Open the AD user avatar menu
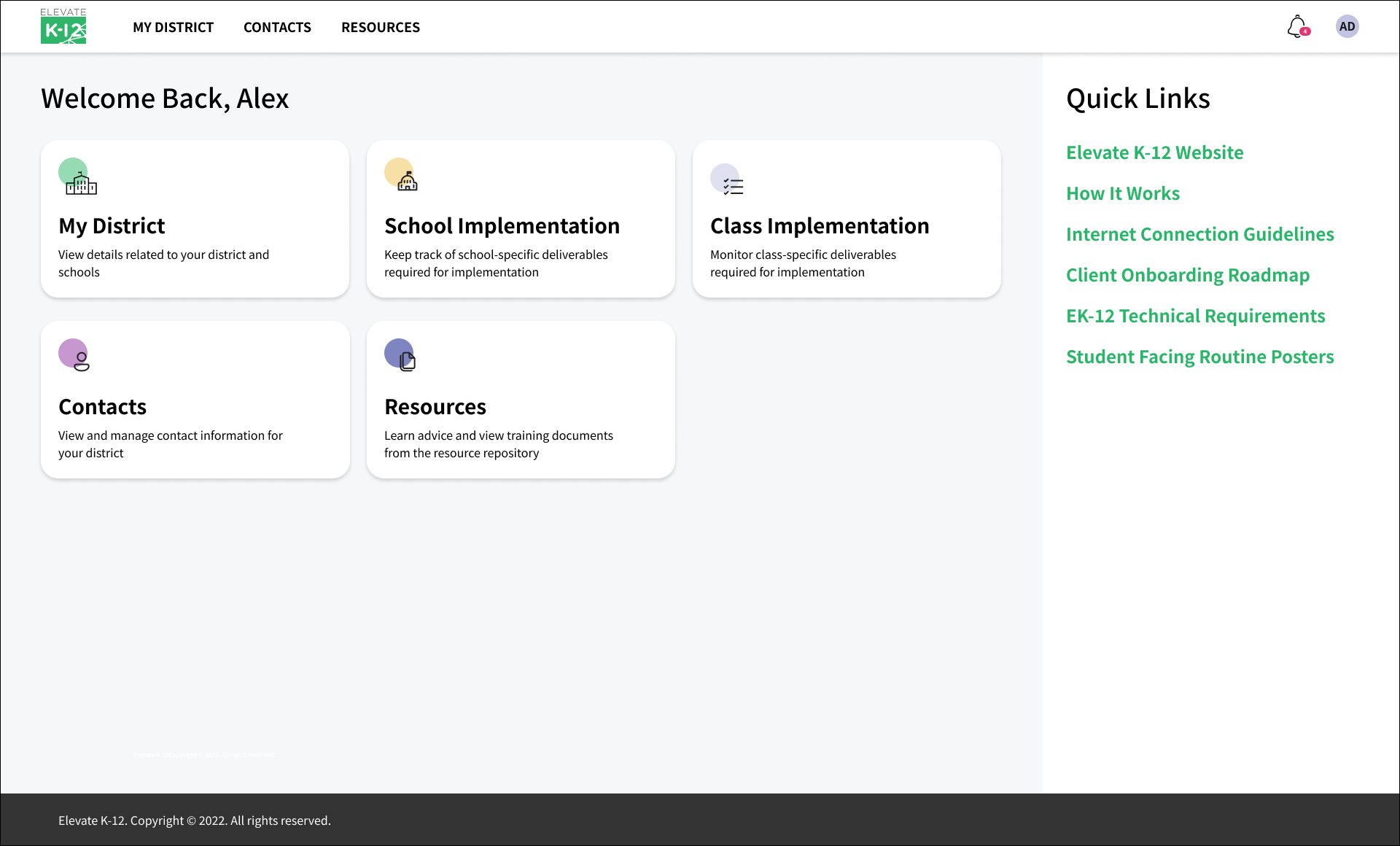 coord(1347,27)
